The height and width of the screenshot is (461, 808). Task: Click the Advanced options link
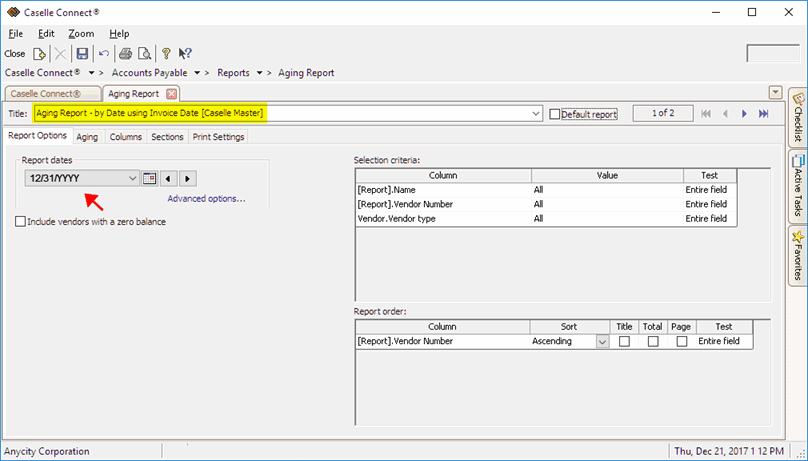click(x=206, y=199)
